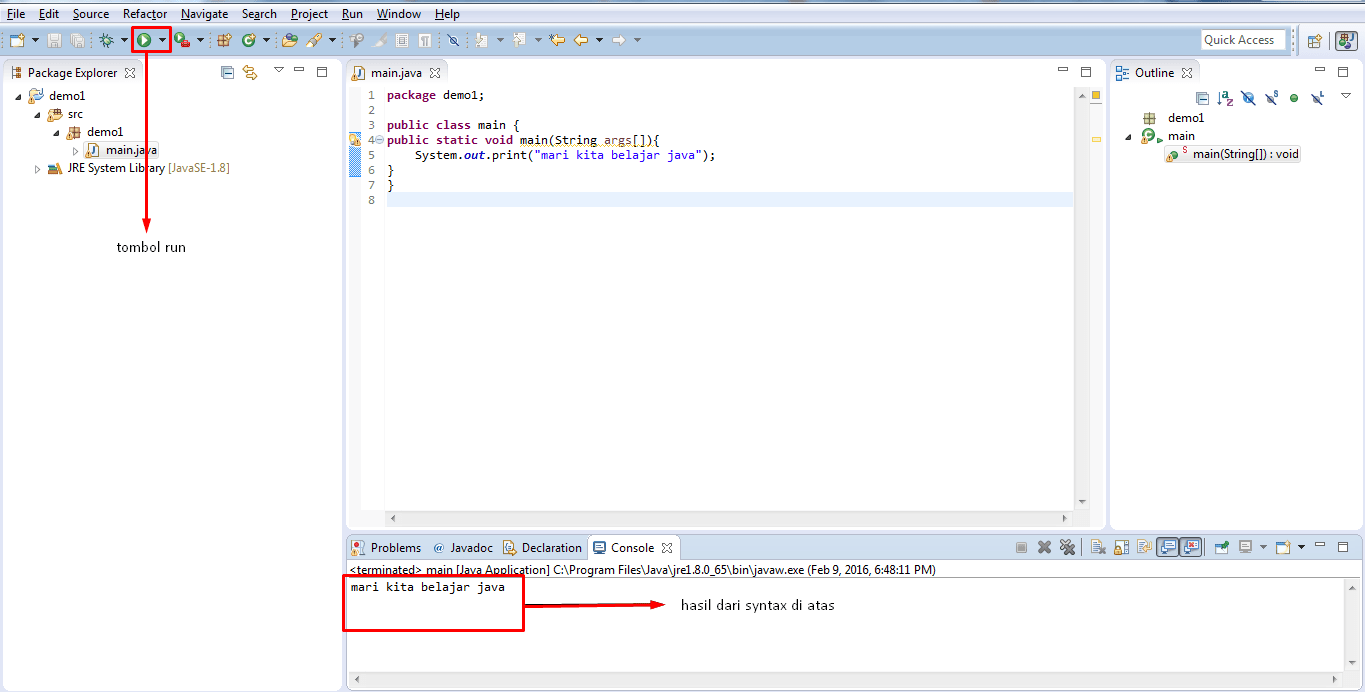Click Terminate square icon in Console

(x=1021, y=547)
